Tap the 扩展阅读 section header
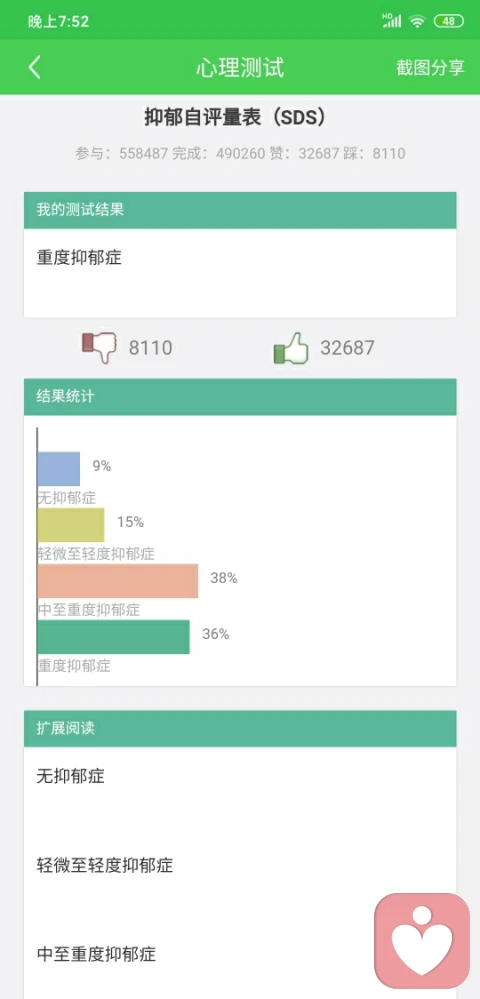Screen dimensions: 480x999 click(x=240, y=729)
